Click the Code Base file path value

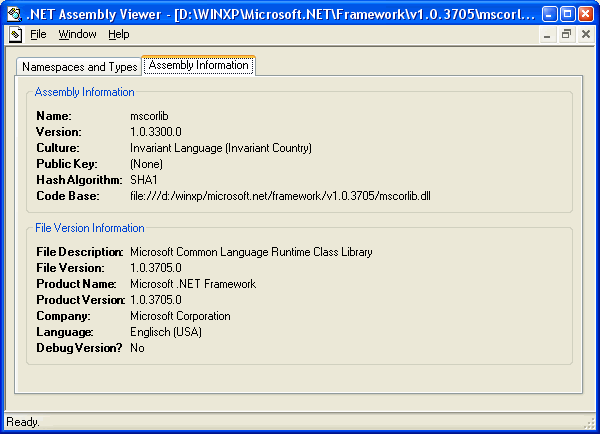[x=280, y=196]
